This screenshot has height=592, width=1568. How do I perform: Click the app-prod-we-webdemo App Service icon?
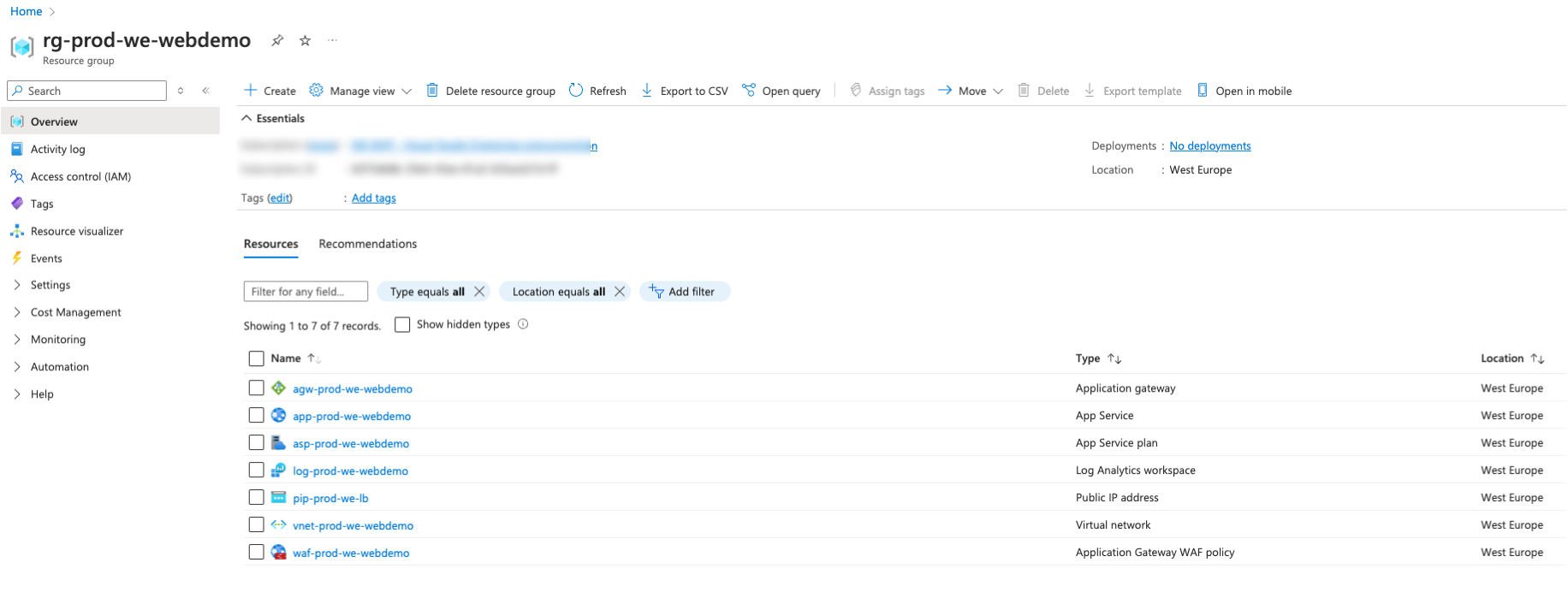[x=278, y=416]
